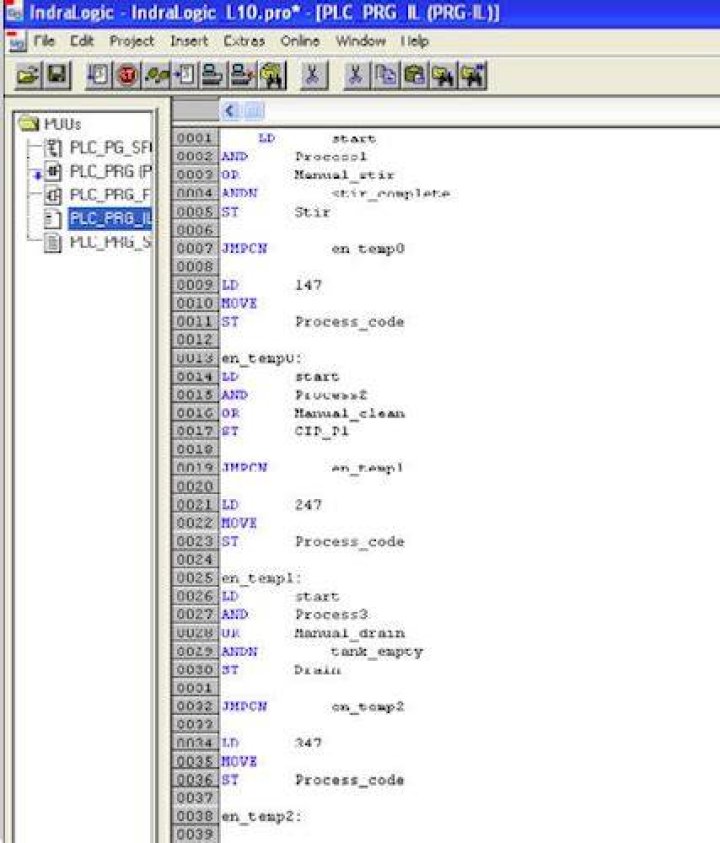Click the Manual_stir operand on line 0003
Screen dimensions: 720x843
click(344, 175)
